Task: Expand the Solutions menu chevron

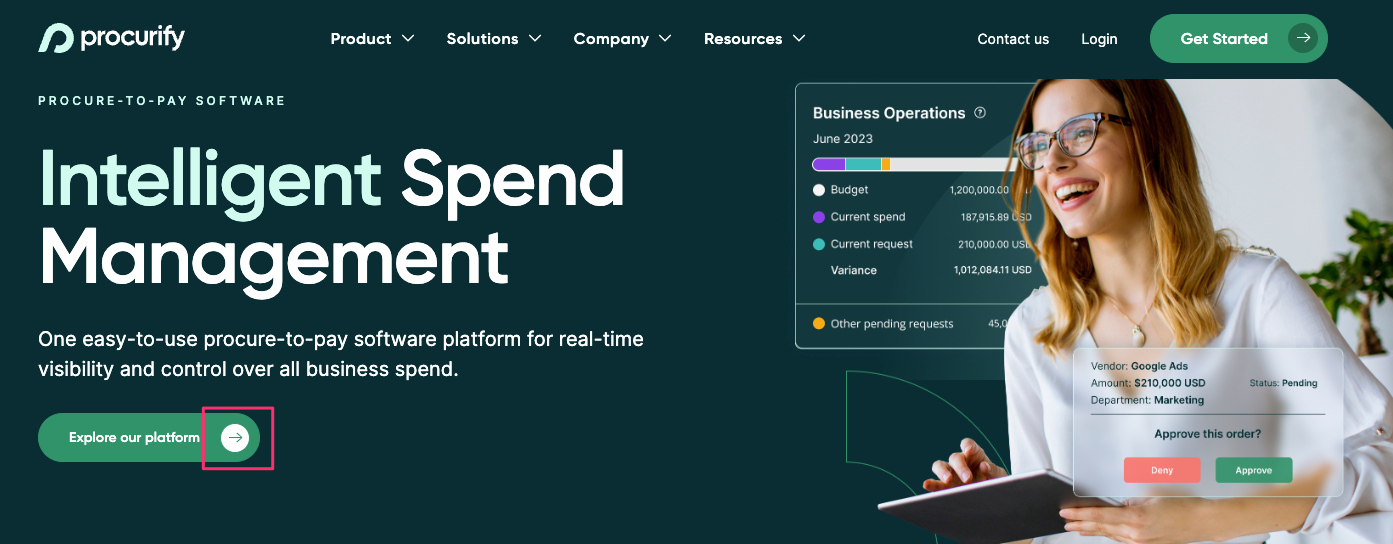Action: click(535, 39)
